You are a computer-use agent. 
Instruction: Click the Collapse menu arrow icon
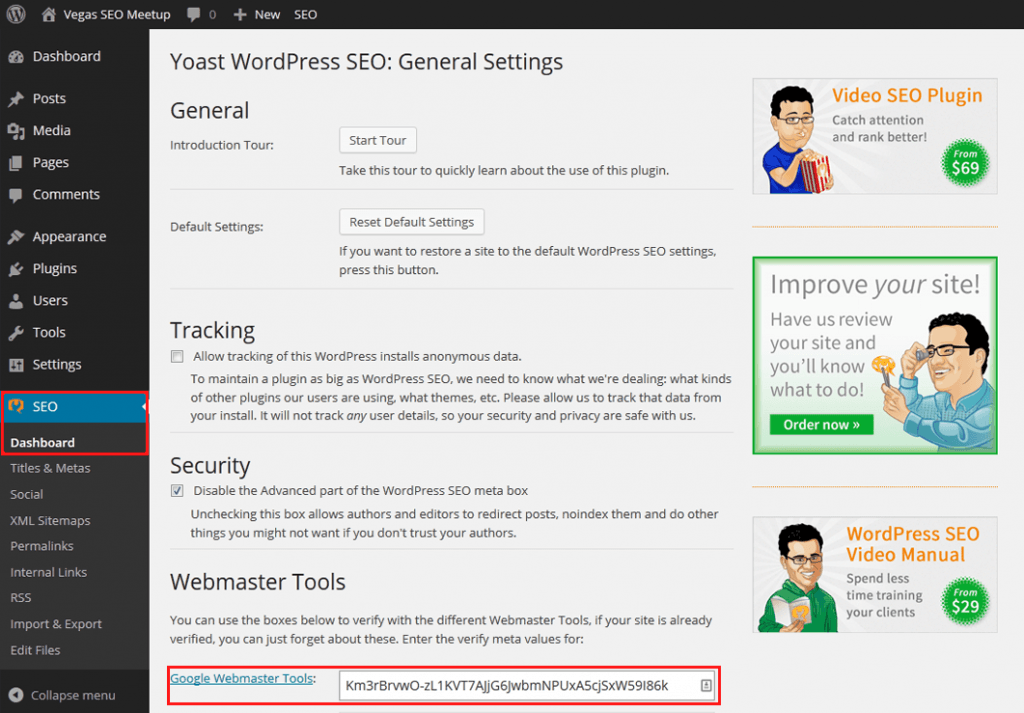[16, 695]
